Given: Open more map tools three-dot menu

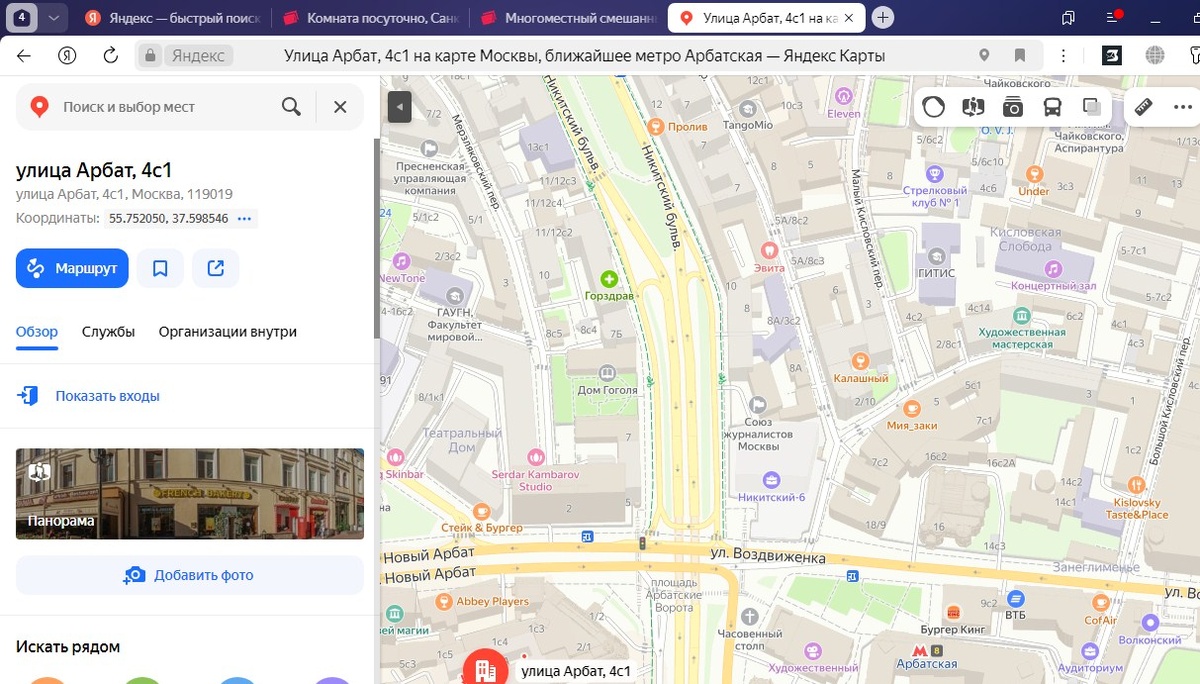Looking at the screenshot, I should tap(1183, 107).
